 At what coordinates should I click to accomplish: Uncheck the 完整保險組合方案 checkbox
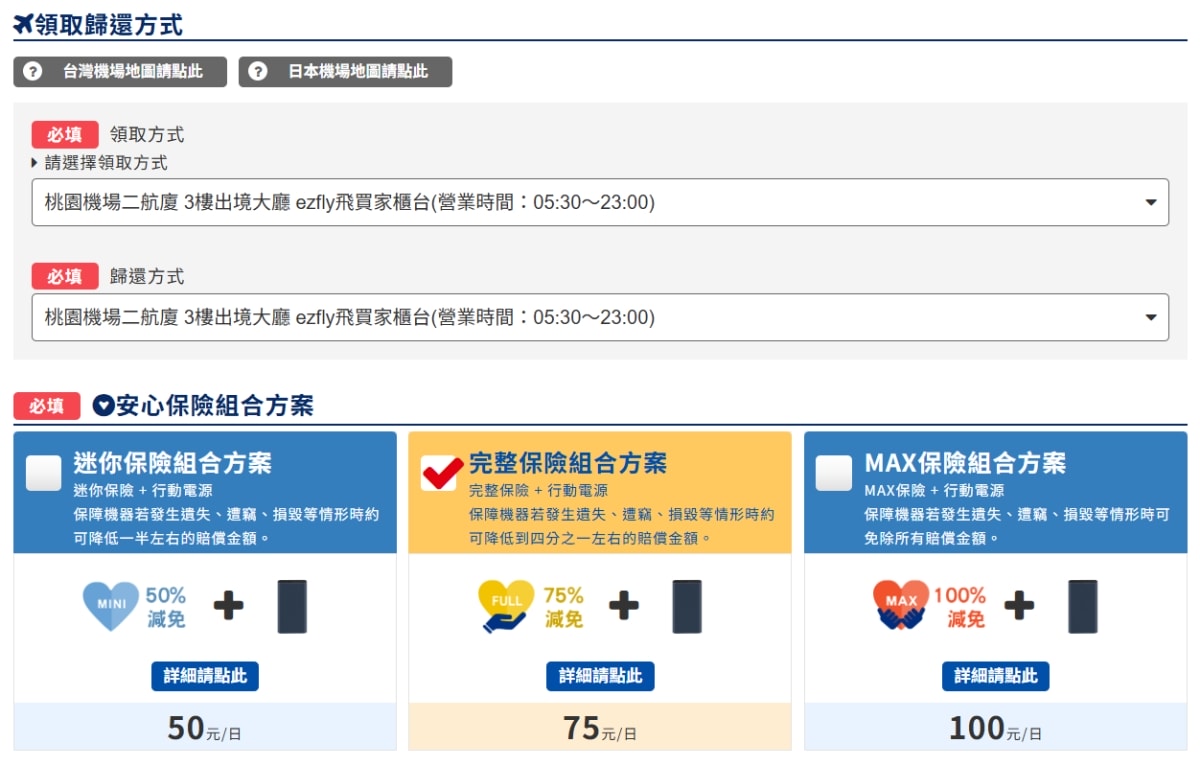pos(440,473)
